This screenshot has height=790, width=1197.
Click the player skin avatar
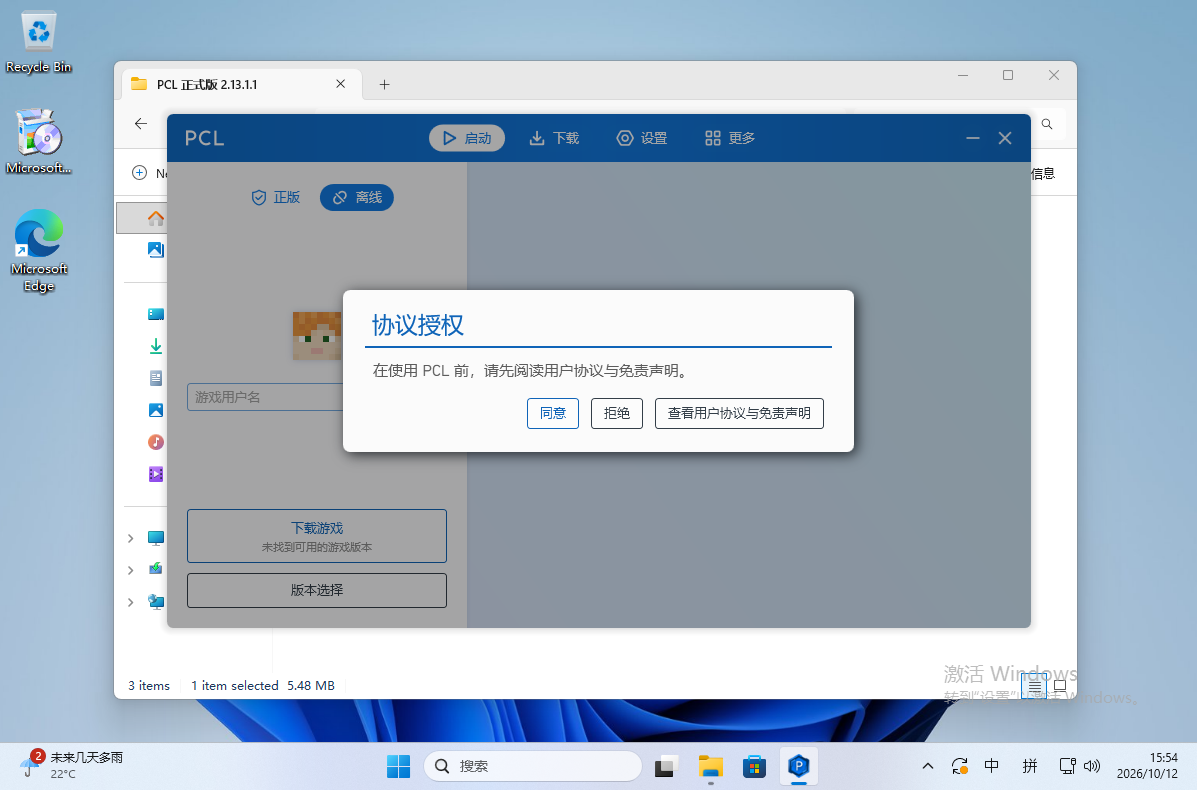pyautogui.click(x=317, y=336)
